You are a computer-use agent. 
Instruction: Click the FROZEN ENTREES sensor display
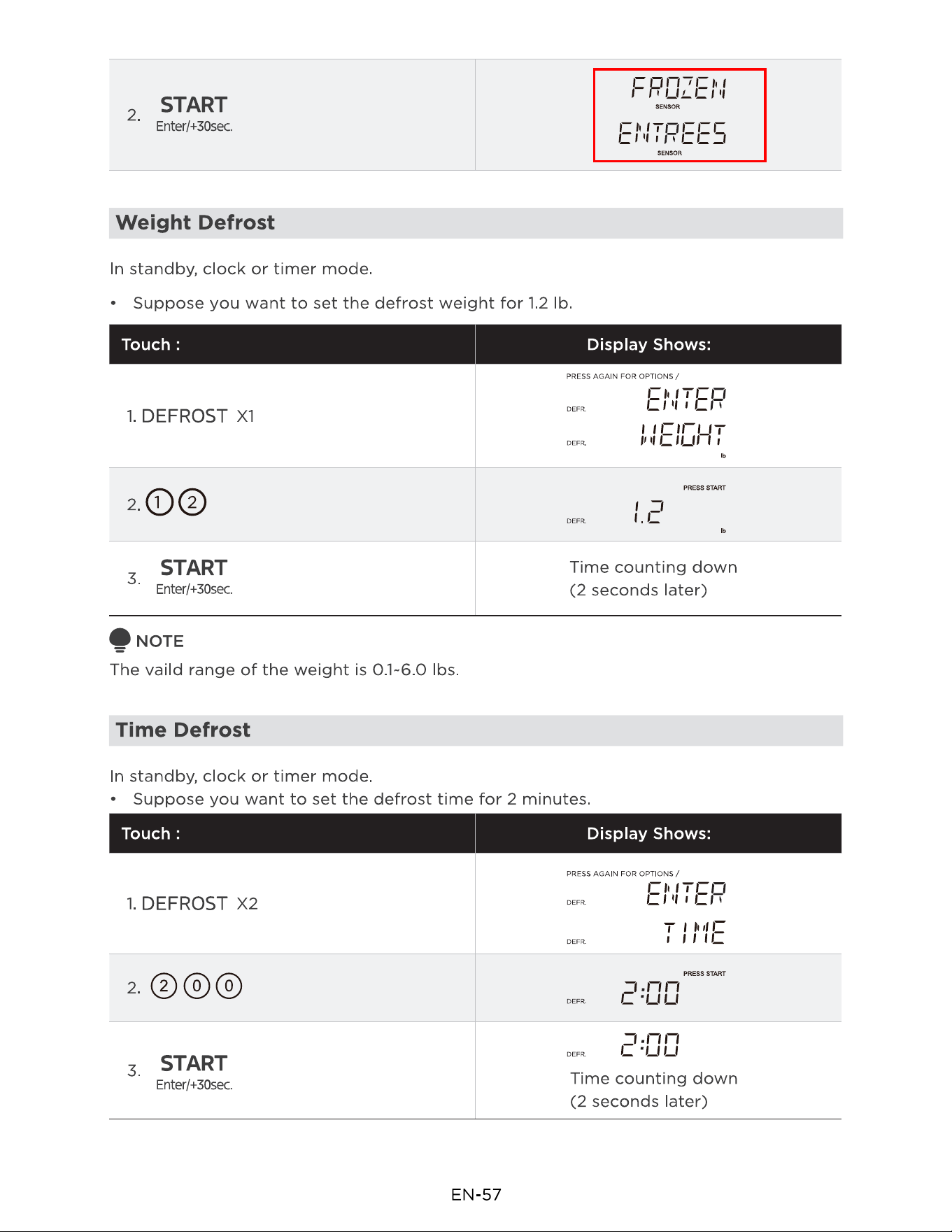pos(679,115)
